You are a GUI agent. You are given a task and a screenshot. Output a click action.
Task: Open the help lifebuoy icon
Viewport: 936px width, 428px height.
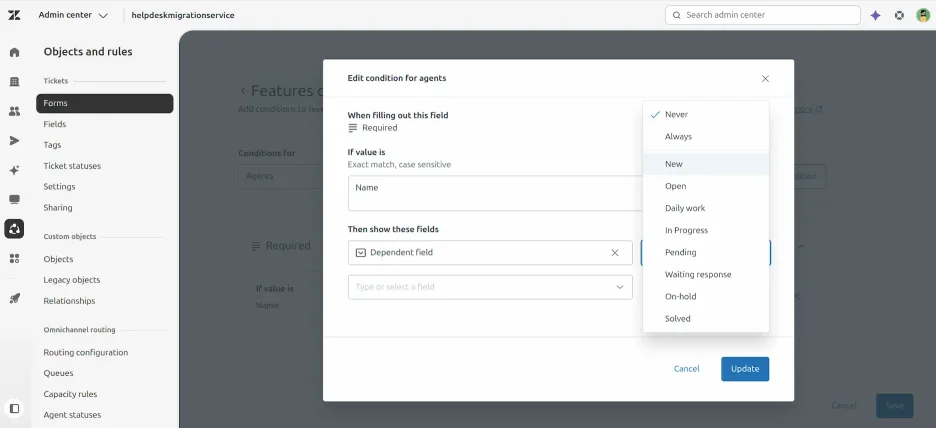coord(899,16)
